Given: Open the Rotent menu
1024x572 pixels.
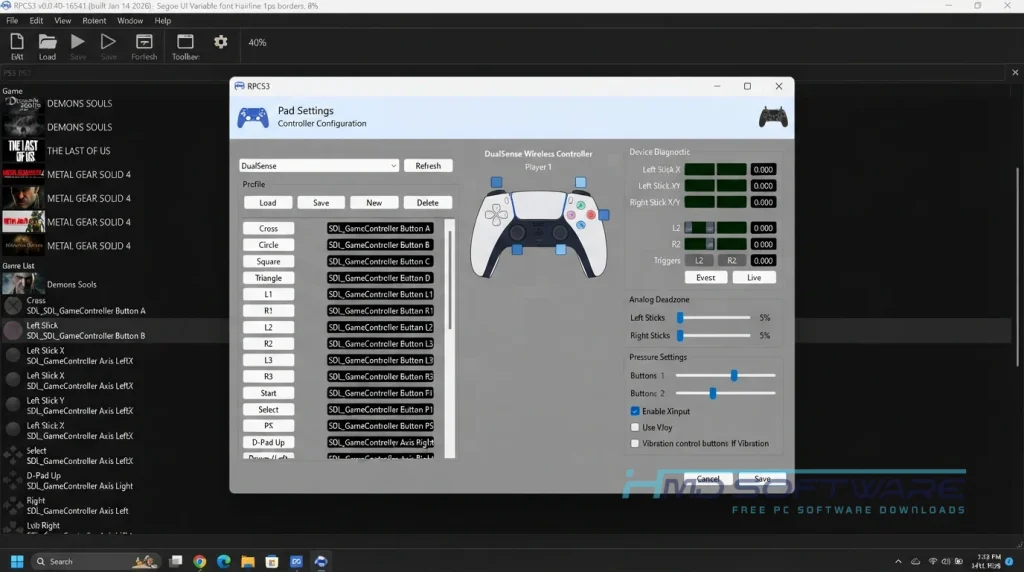Looking at the screenshot, I should point(94,21).
